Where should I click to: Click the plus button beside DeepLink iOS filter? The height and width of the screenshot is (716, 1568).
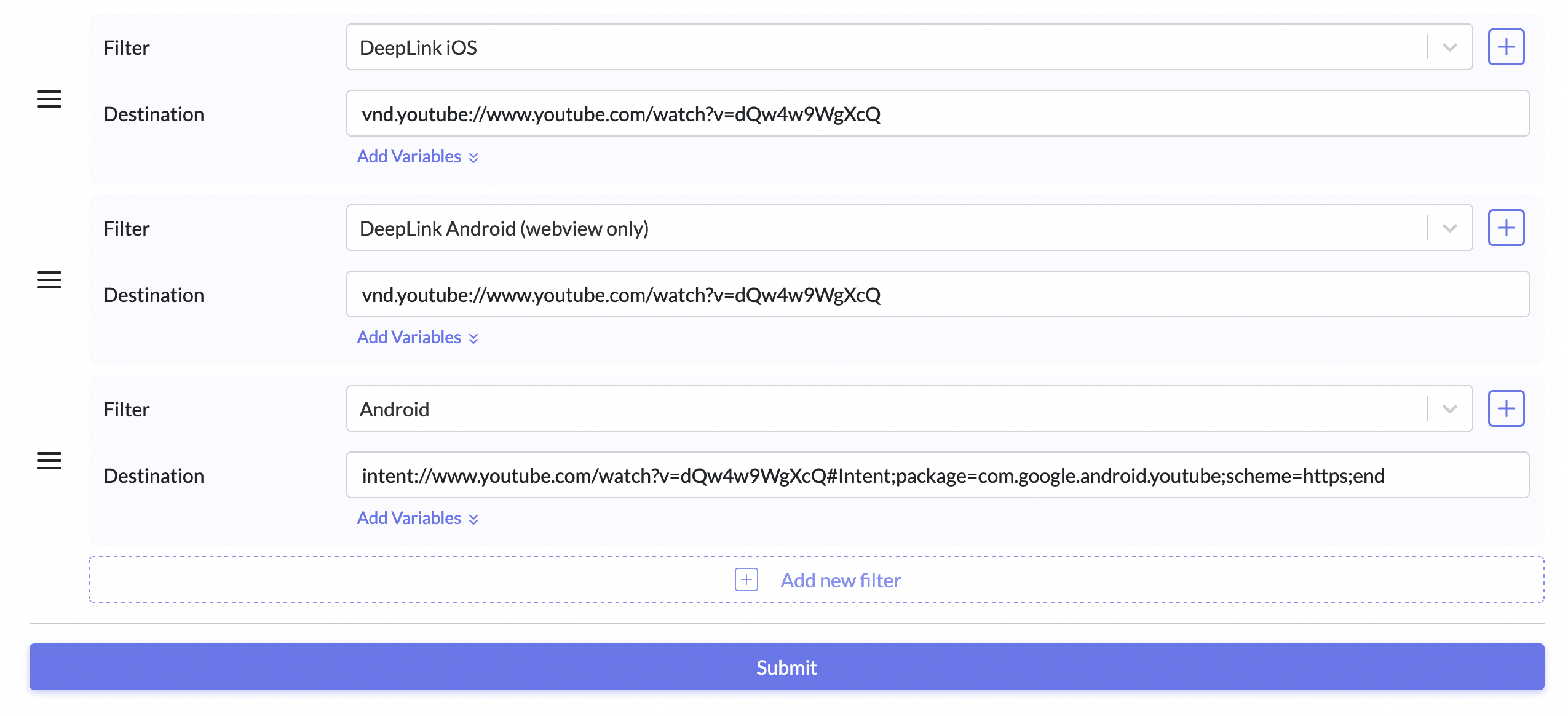[x=1506, y=47]
